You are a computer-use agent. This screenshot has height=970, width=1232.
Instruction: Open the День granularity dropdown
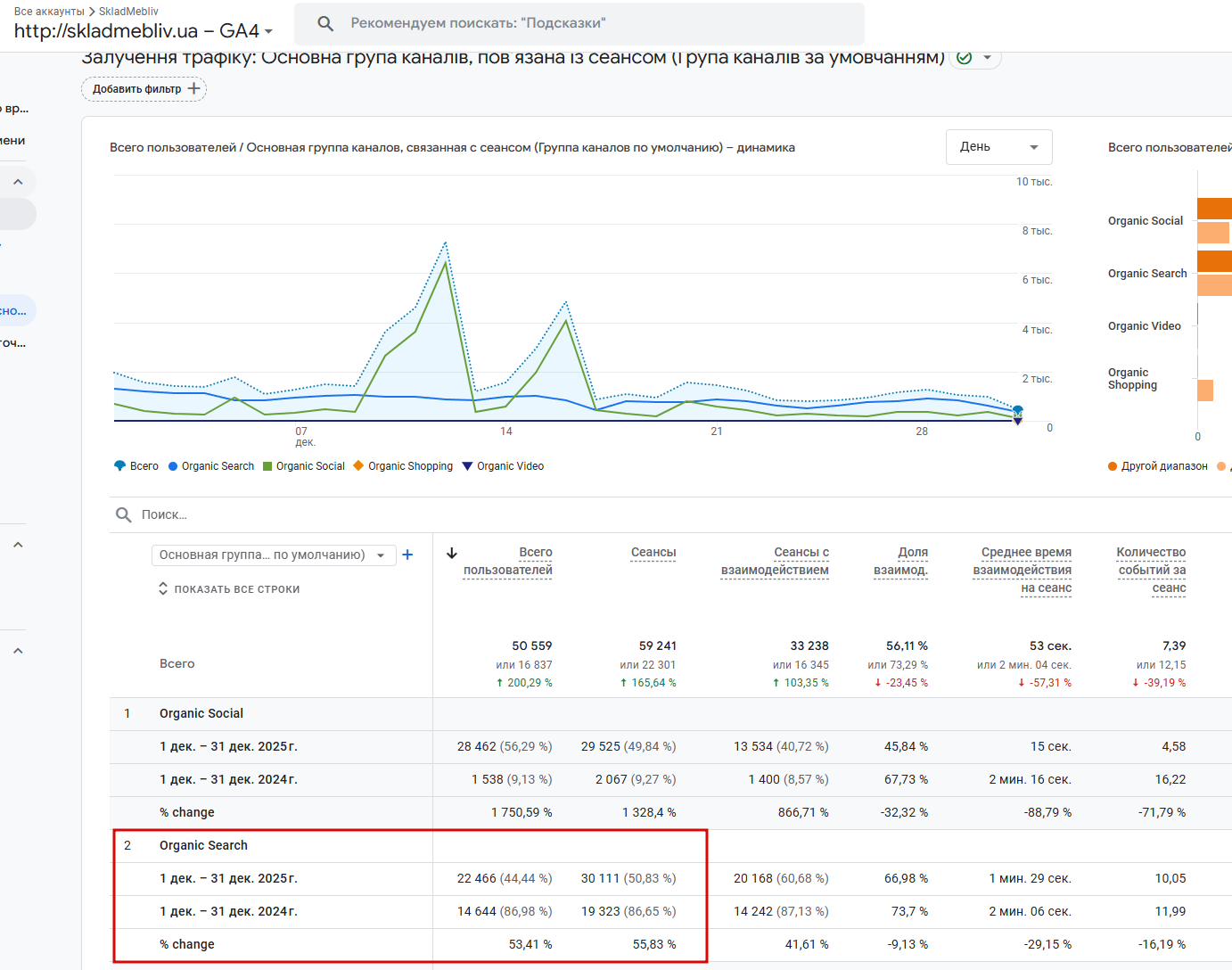coord(998,147)
